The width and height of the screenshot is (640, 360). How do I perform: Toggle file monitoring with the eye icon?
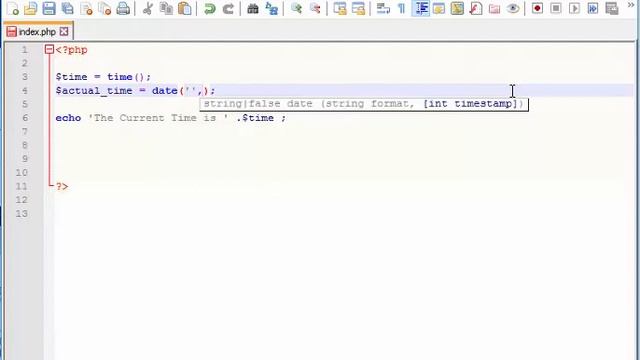[x=513, y=9]
